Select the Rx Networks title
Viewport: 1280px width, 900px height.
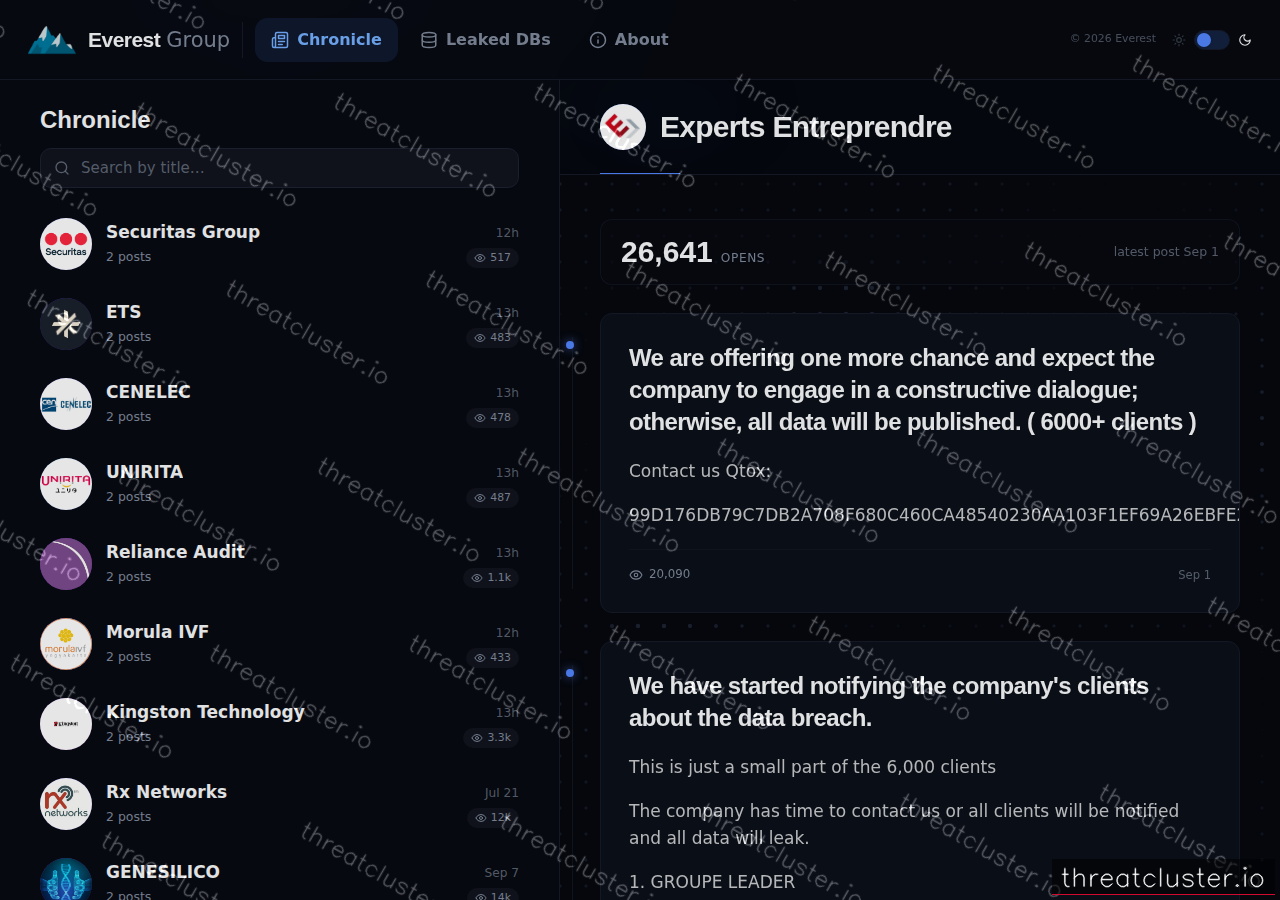click(x=166, y=792)
